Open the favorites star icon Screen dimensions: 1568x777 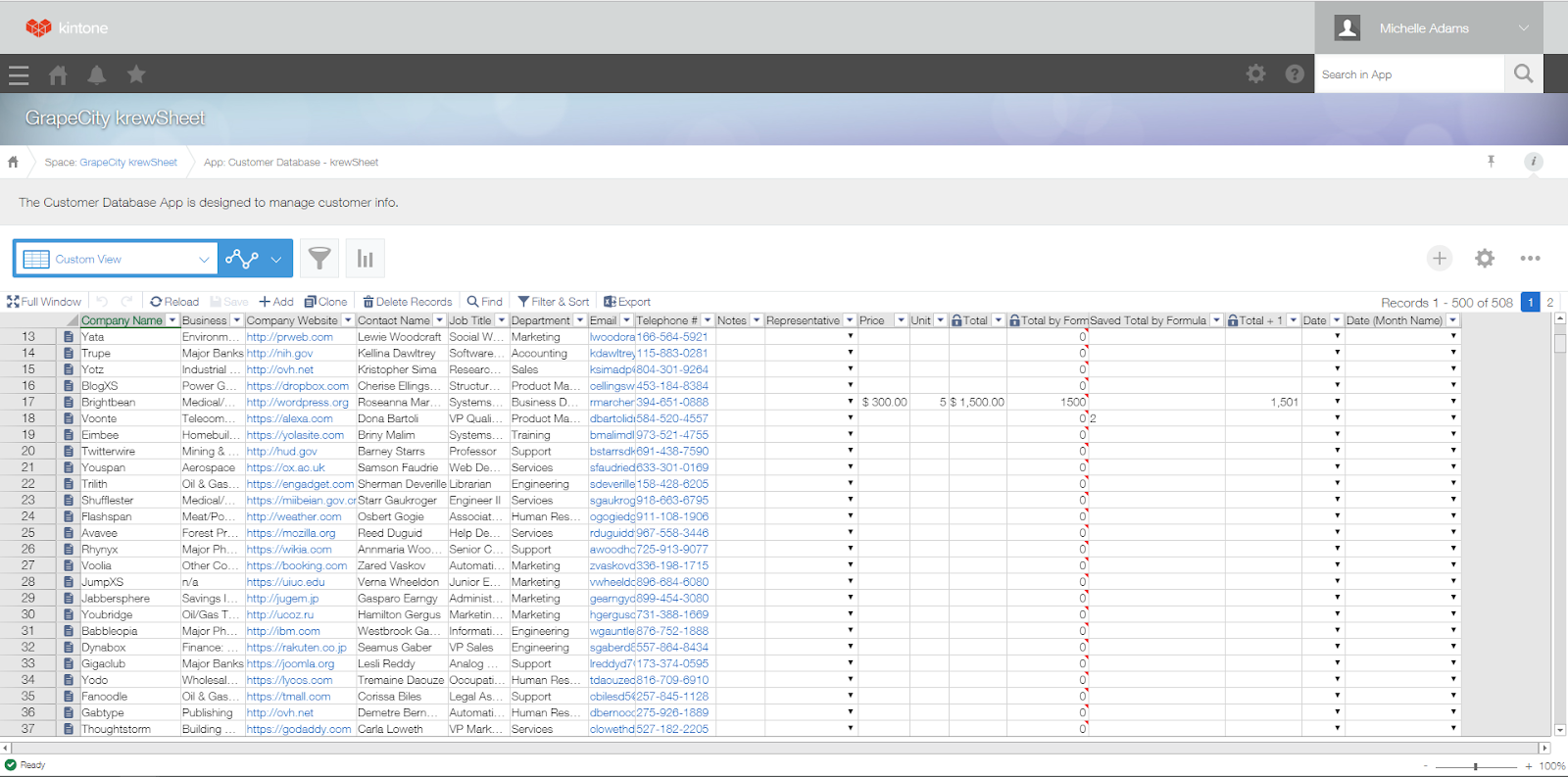tap(136, 74)
